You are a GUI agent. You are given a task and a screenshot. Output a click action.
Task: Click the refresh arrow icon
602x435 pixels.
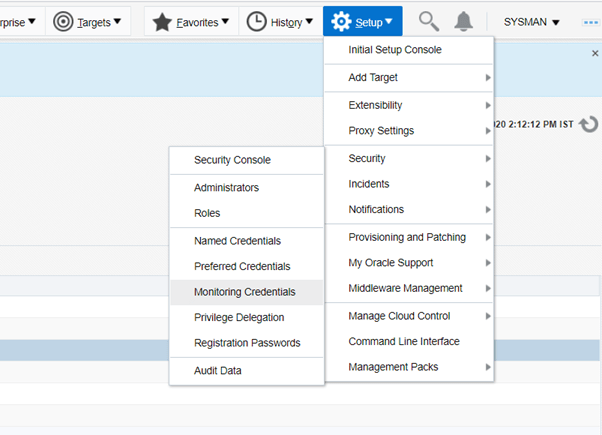click(588, 125)
